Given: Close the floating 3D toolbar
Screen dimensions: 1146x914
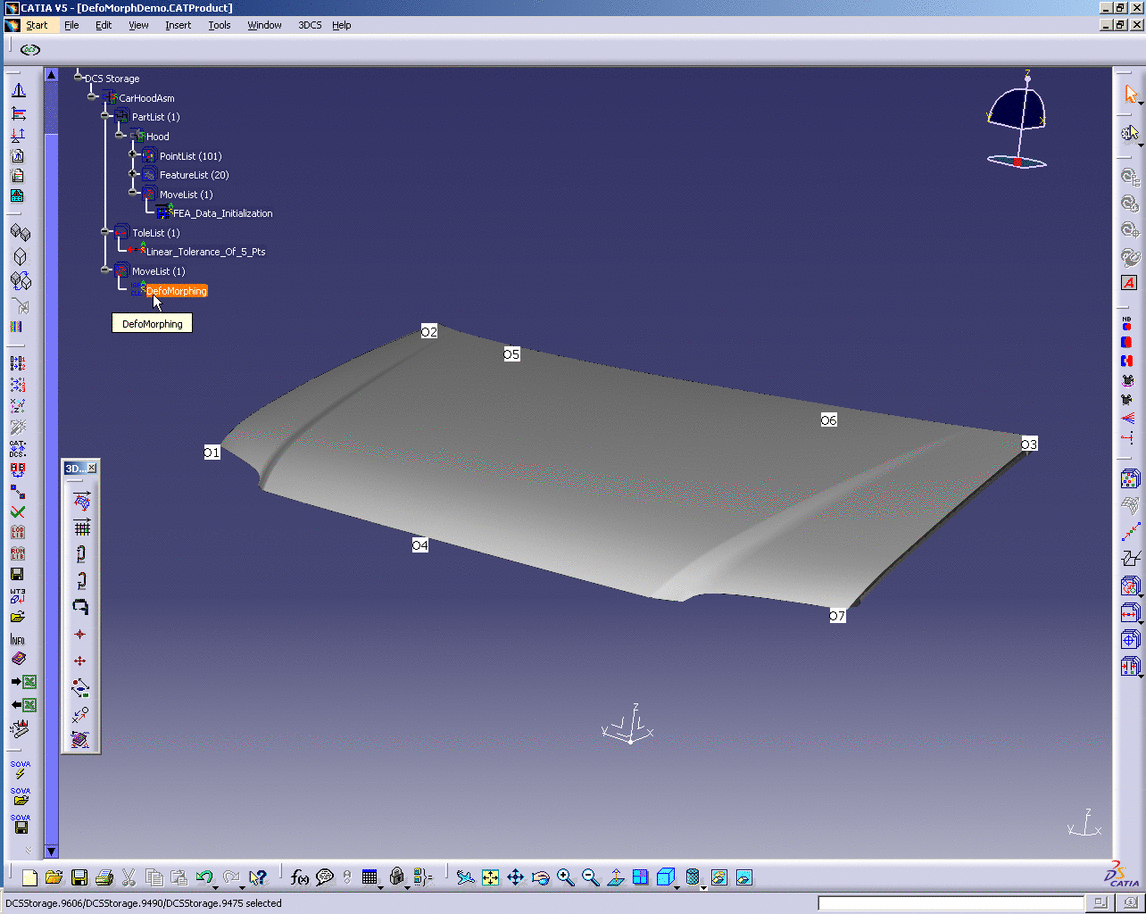Looking at the screenshot, I should point(91,468).
